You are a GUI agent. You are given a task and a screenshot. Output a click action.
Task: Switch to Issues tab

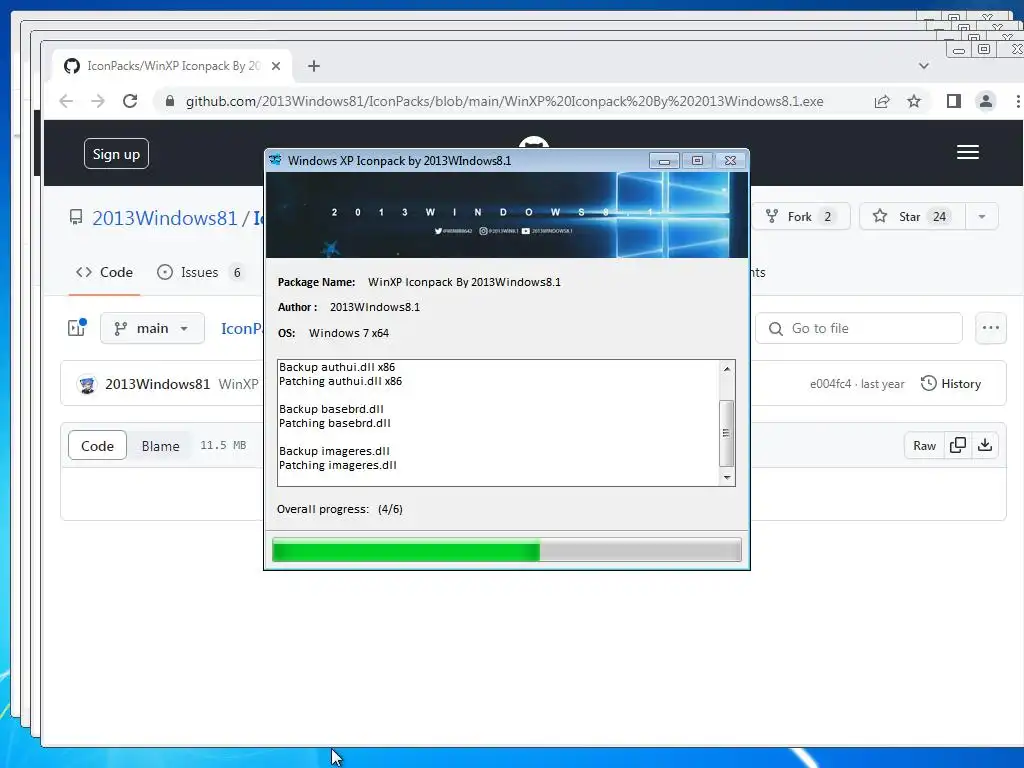200,272
